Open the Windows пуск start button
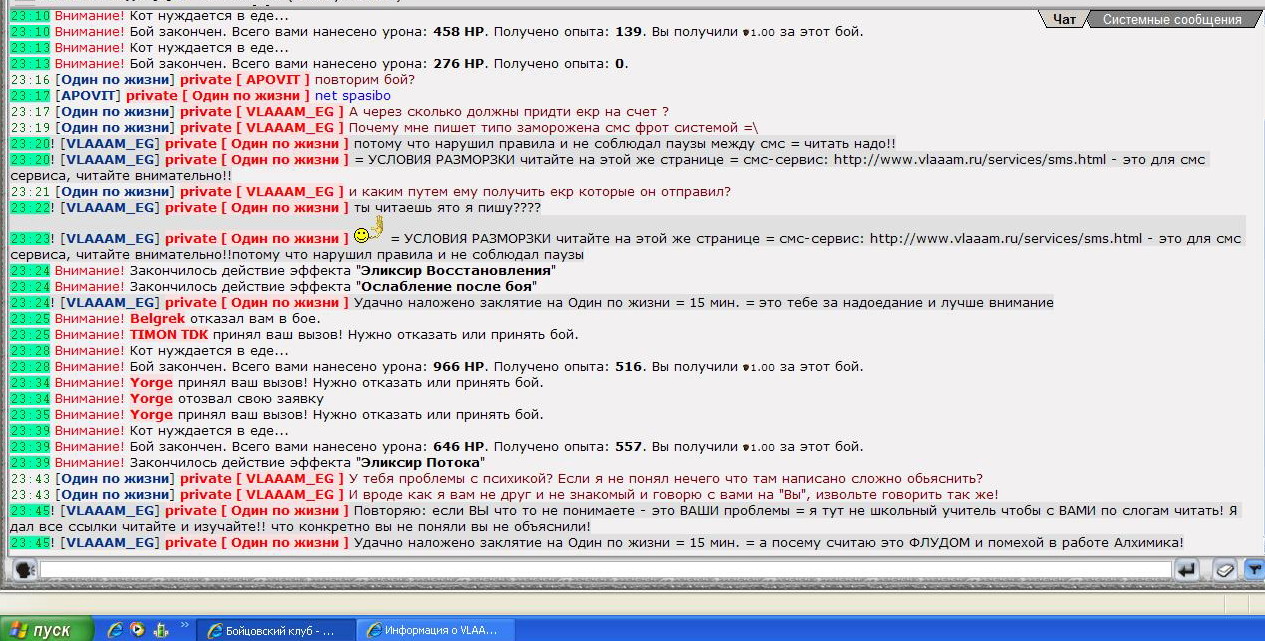Image resolution: width=1265 pixels, height=641 pixels. coord(47,630)
